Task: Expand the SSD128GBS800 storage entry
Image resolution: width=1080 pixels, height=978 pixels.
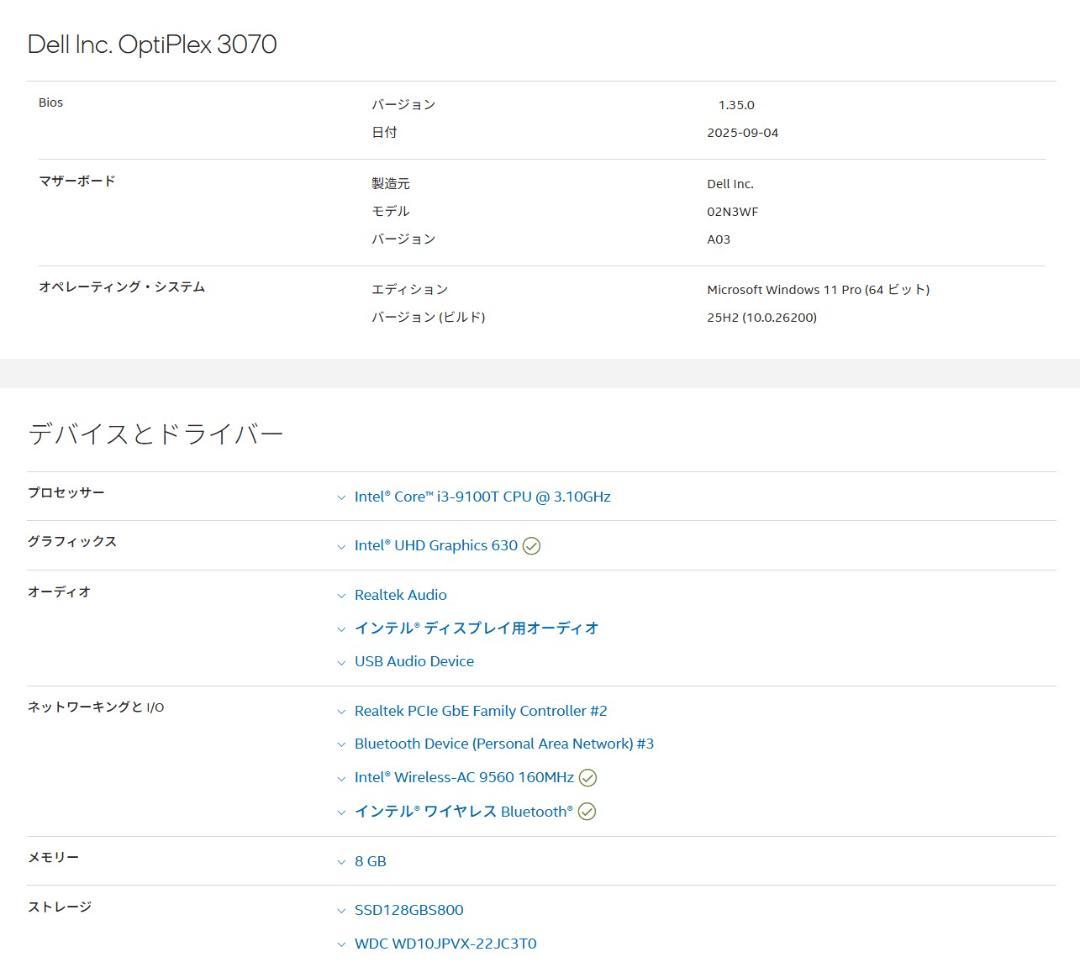Action: coord(342,910)
